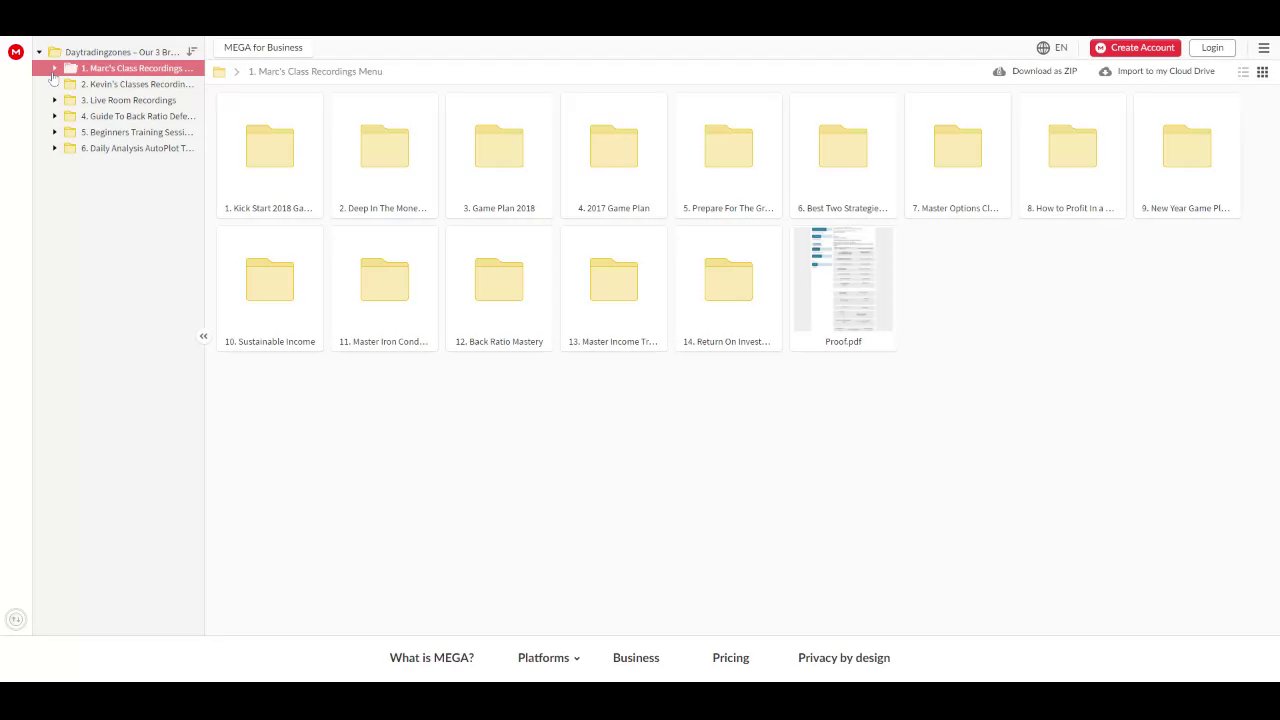Expand the Beginners Training Sessions node
Image resolution: width=1280 pixels, height=720 pixels.
coord(55,132)
